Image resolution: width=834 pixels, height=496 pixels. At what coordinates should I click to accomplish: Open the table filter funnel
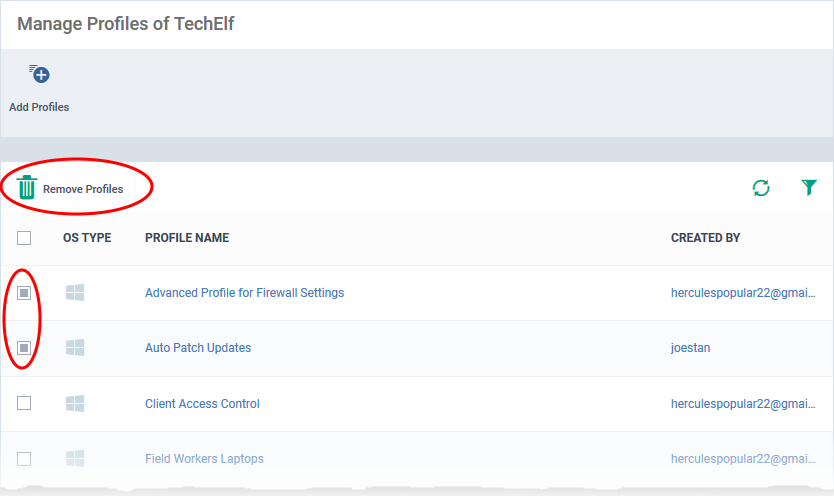pyautogui.click(x=808, y=187)
